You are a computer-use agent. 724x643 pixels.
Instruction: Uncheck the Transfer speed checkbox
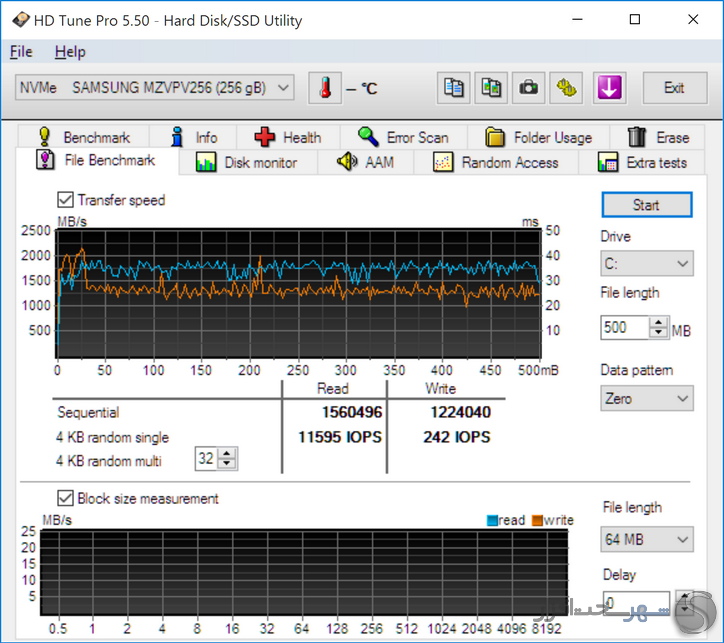[x=65, y=200]
